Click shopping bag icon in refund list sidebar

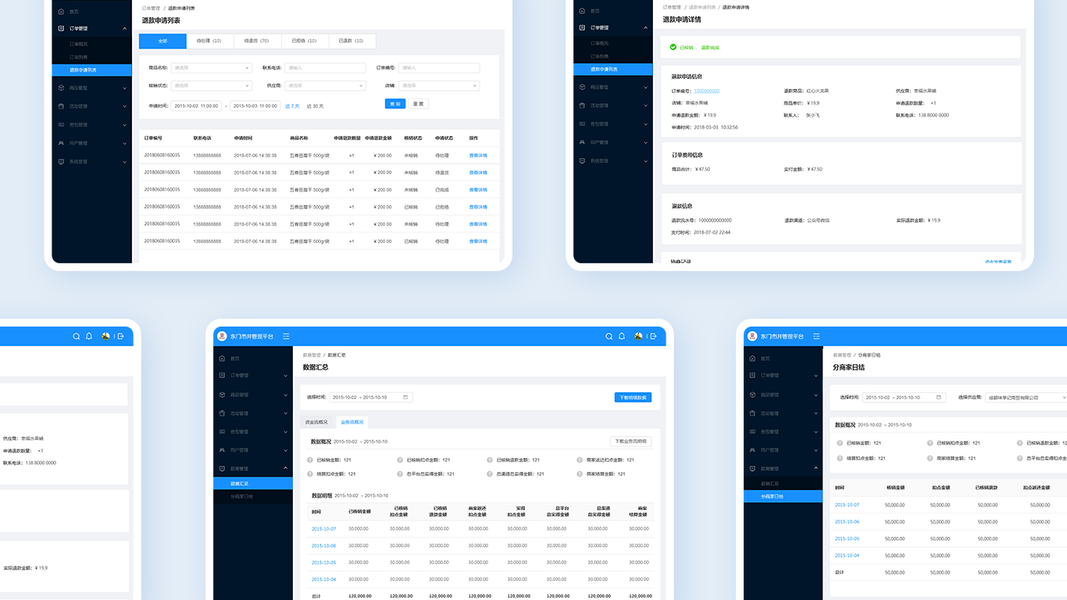click(61, 106)
